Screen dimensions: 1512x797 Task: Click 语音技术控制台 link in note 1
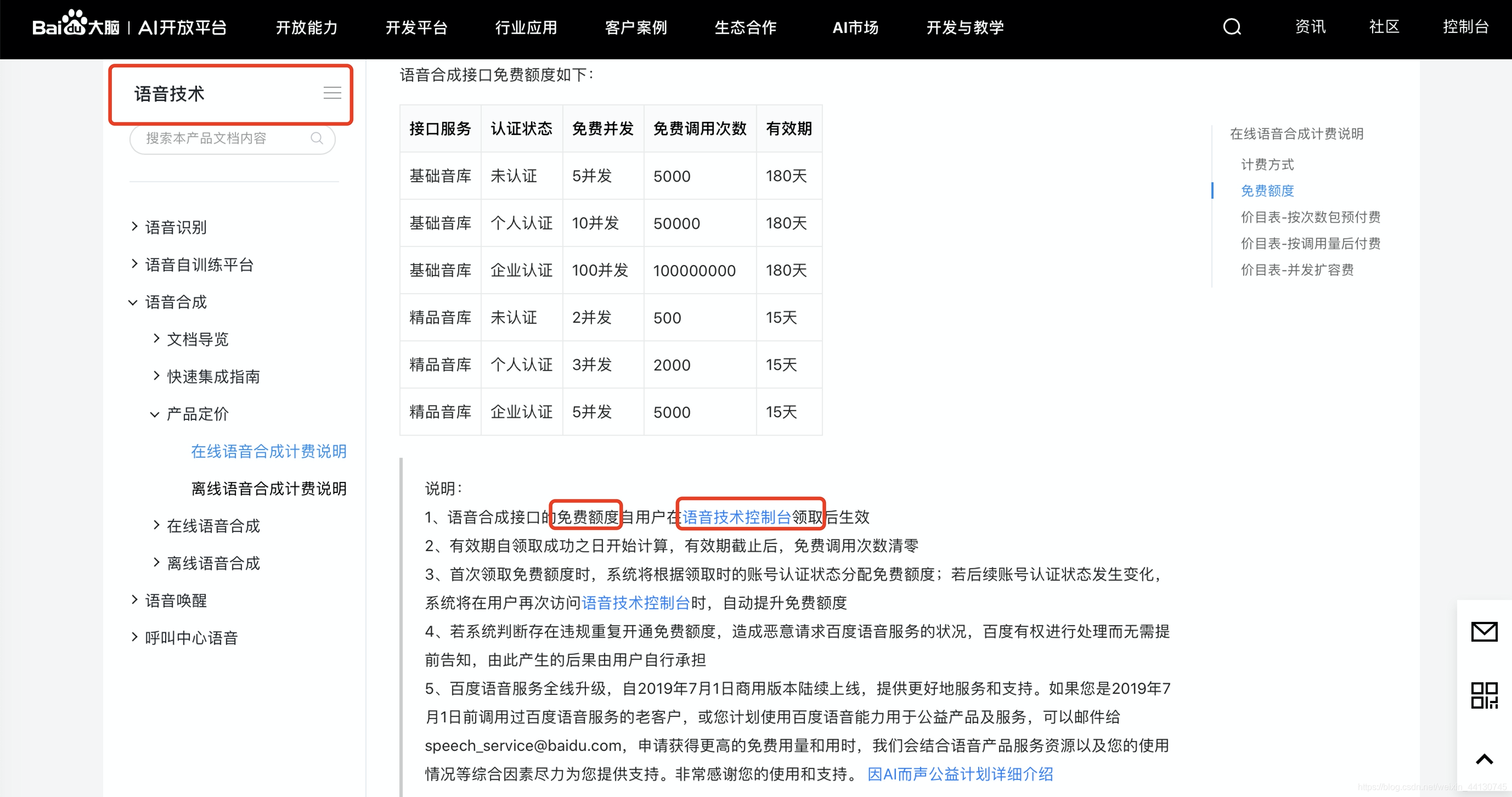(x=736, y=517)
